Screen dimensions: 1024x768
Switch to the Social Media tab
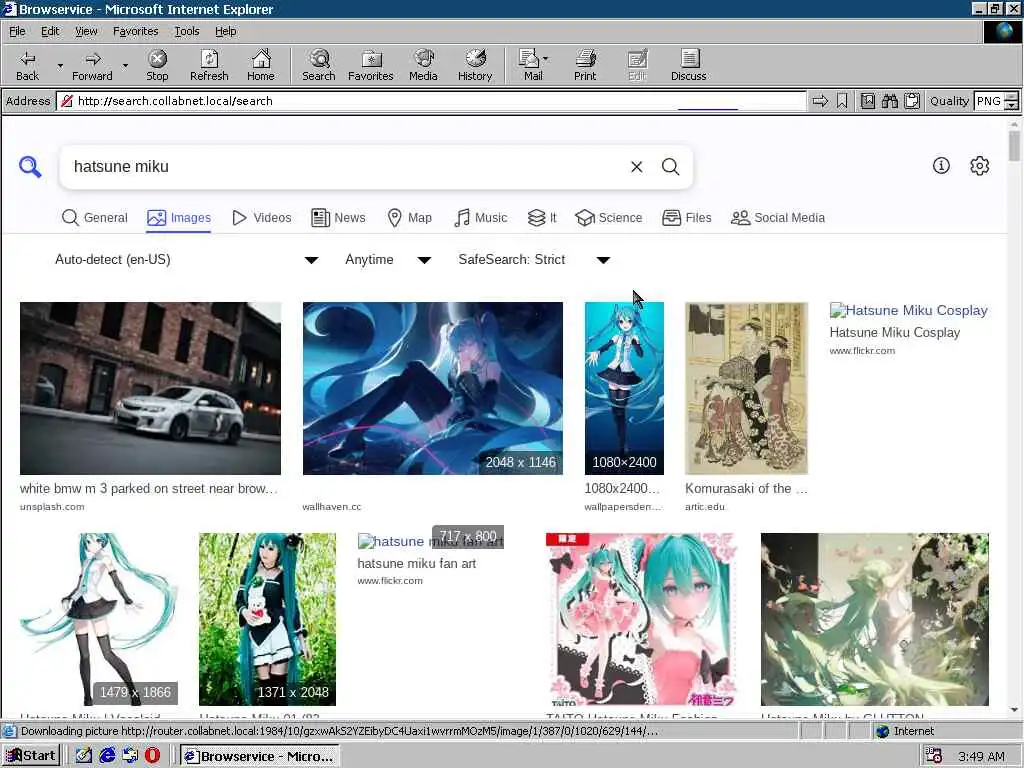click(x=778, y=217)
